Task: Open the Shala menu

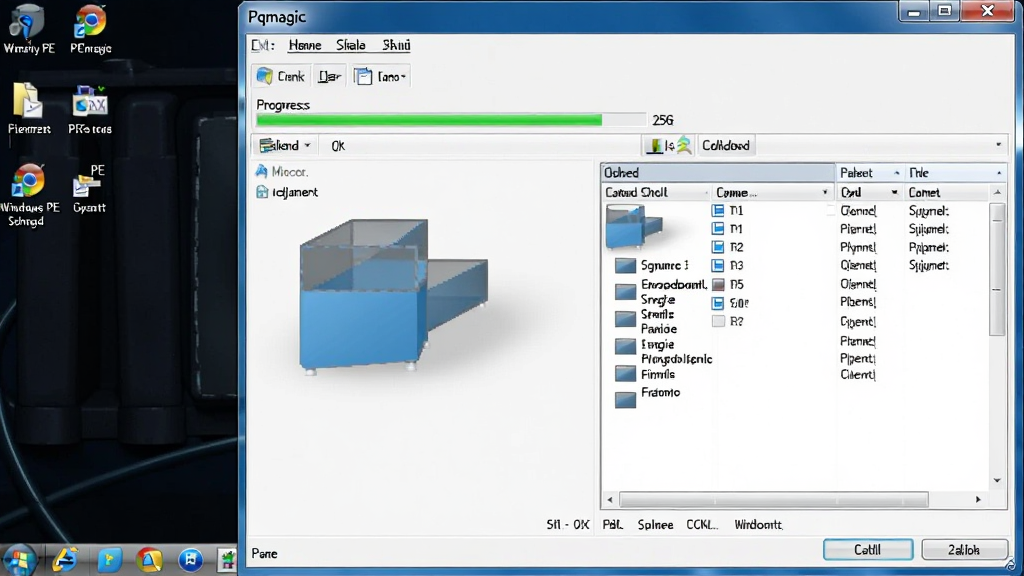Action: (351, 45)
